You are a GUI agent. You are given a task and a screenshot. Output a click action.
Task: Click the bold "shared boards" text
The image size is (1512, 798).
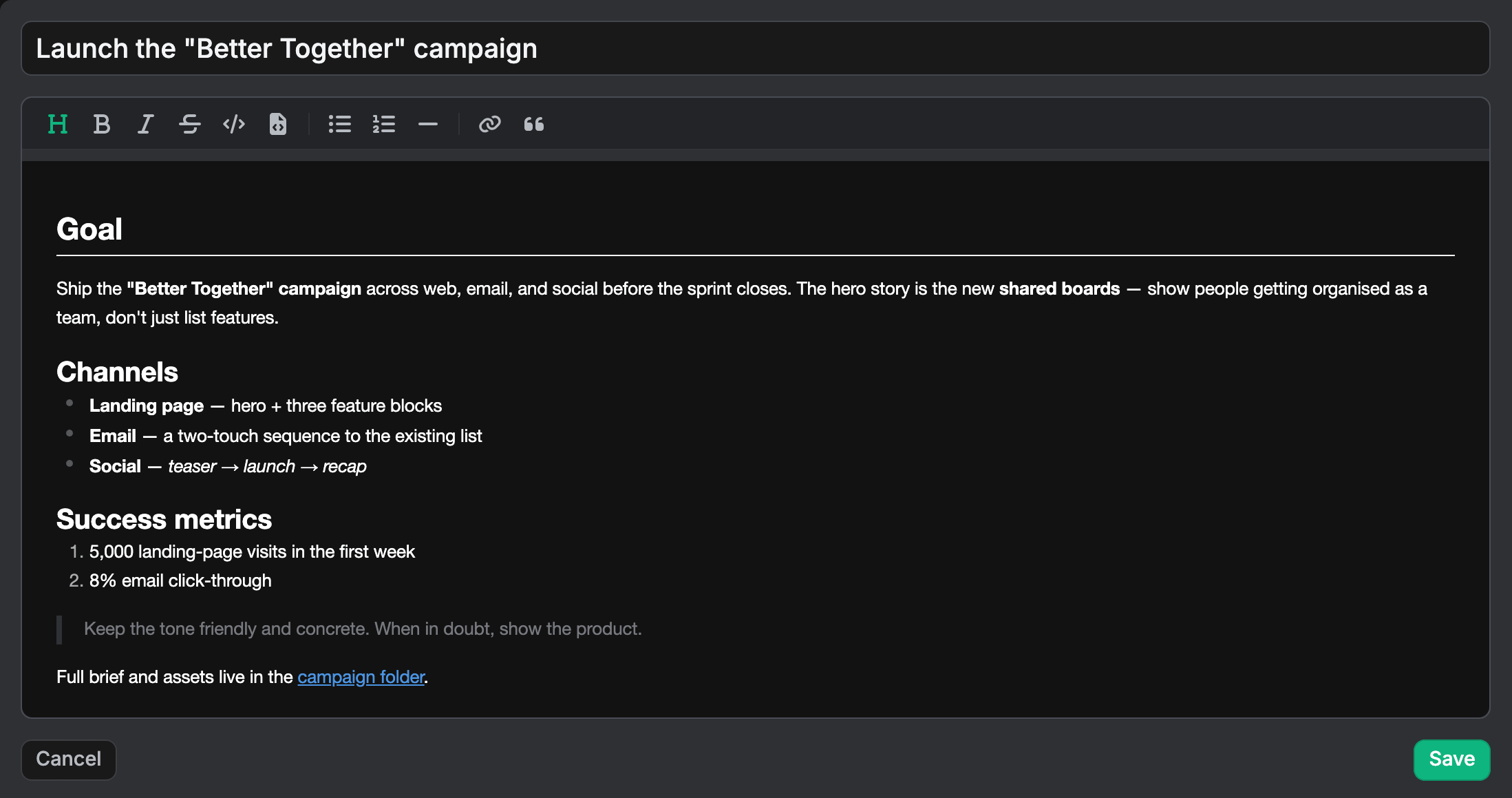[1059, 288]
